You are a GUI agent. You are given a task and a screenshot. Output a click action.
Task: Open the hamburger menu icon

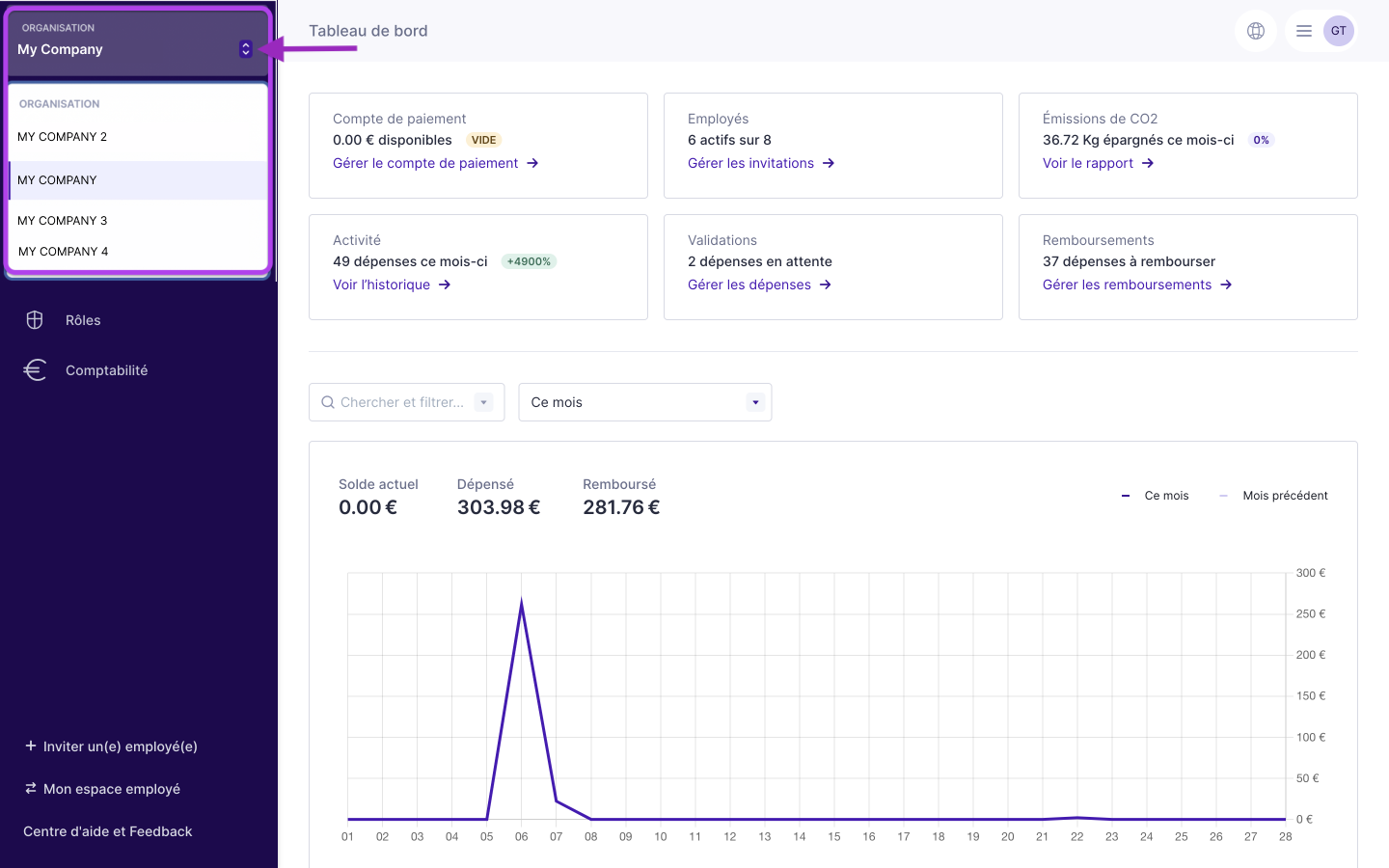point(1304,31)
